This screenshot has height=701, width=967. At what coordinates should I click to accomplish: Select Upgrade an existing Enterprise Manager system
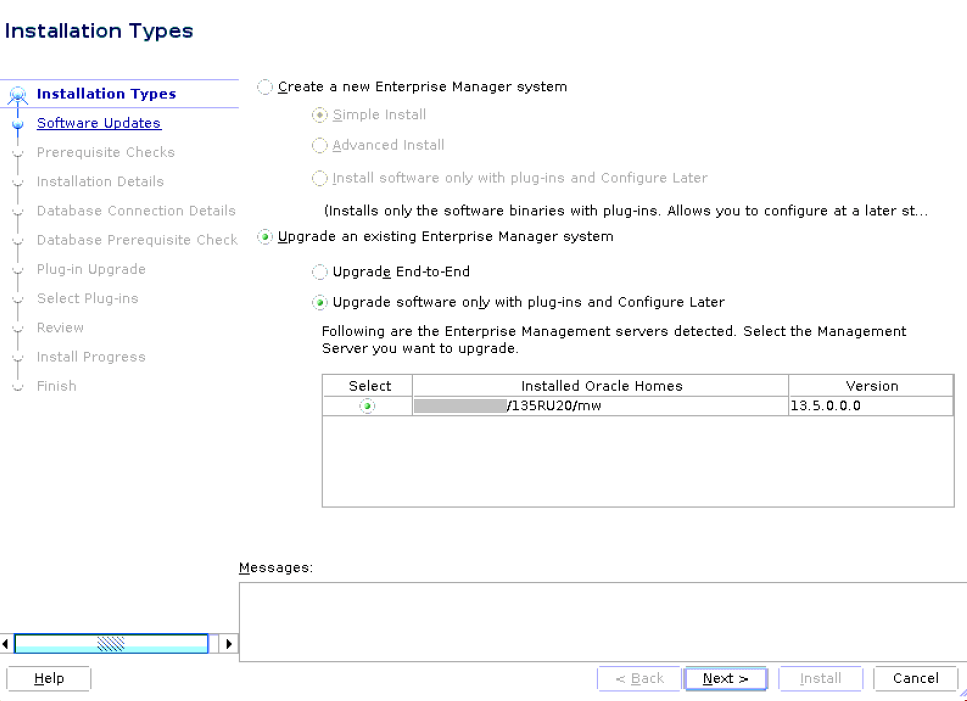tap(265, 237)
